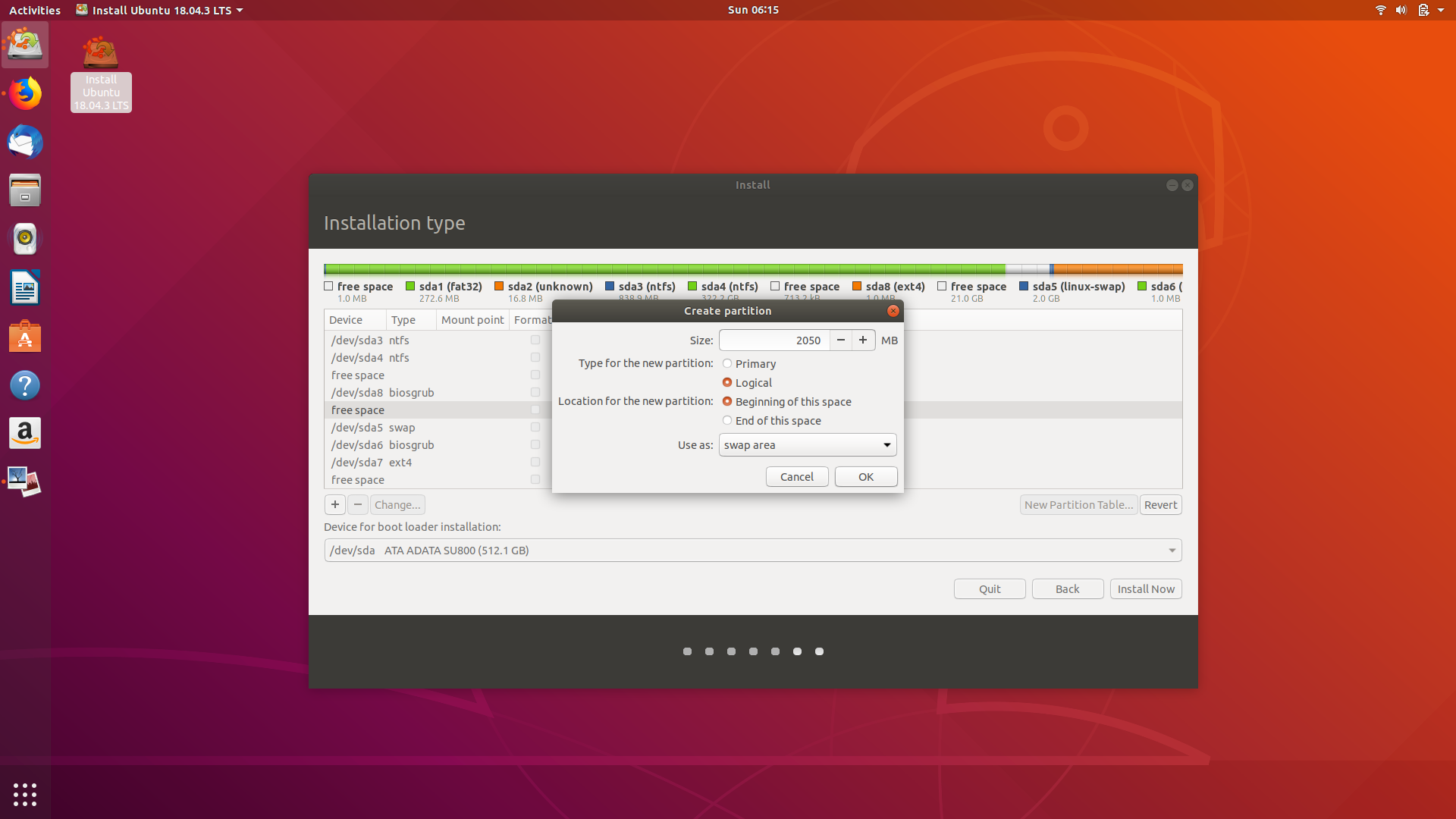The image size is (1456, 819).
Task: Open the Install Ubuntu 18.04.3 LTS app menu
Action: pyautogui.click(x=160, y=11)
